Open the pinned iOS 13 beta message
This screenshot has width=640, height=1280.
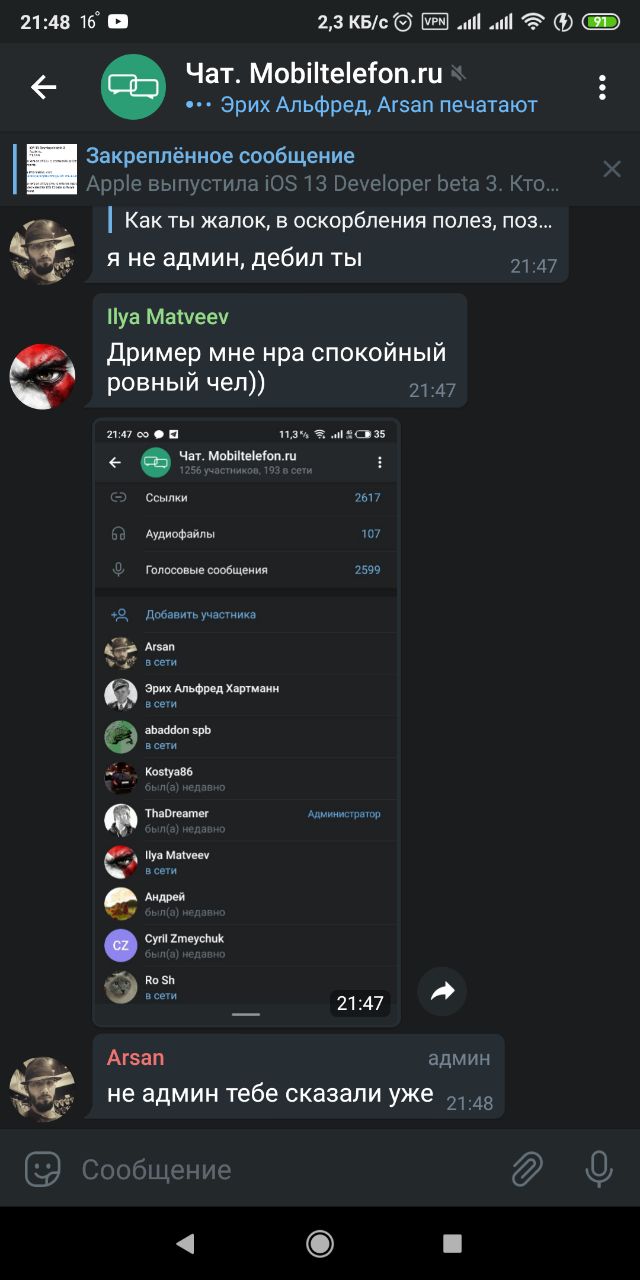pos(300,169)
